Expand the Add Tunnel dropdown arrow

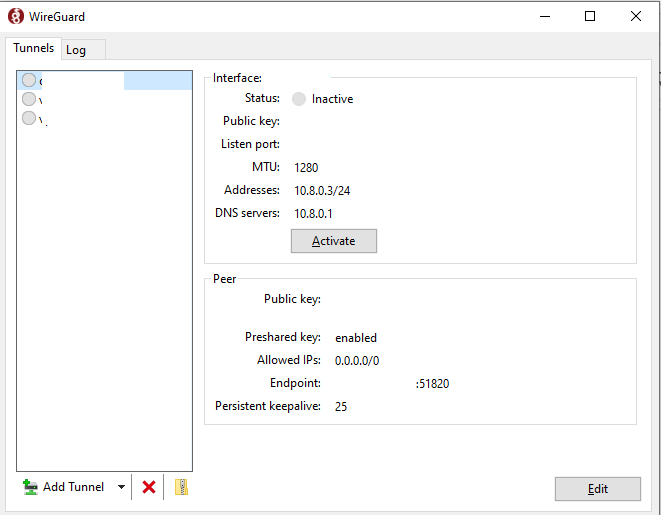coord(121,487)
